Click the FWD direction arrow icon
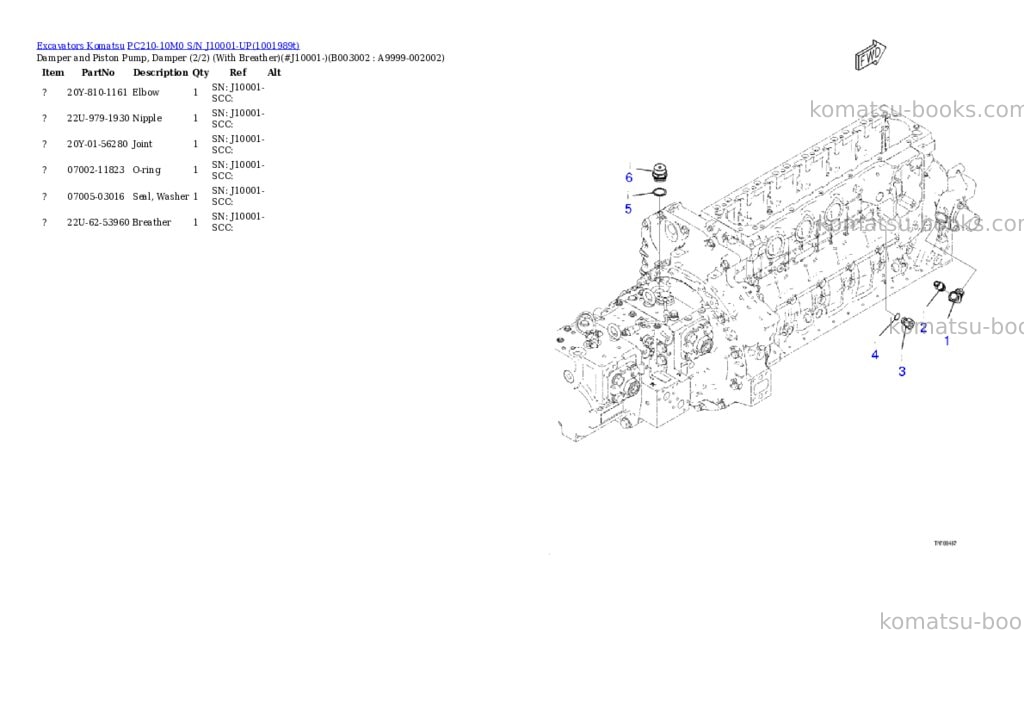Image resolution: width=1024 pixels, height=725 pixels. 871,55
